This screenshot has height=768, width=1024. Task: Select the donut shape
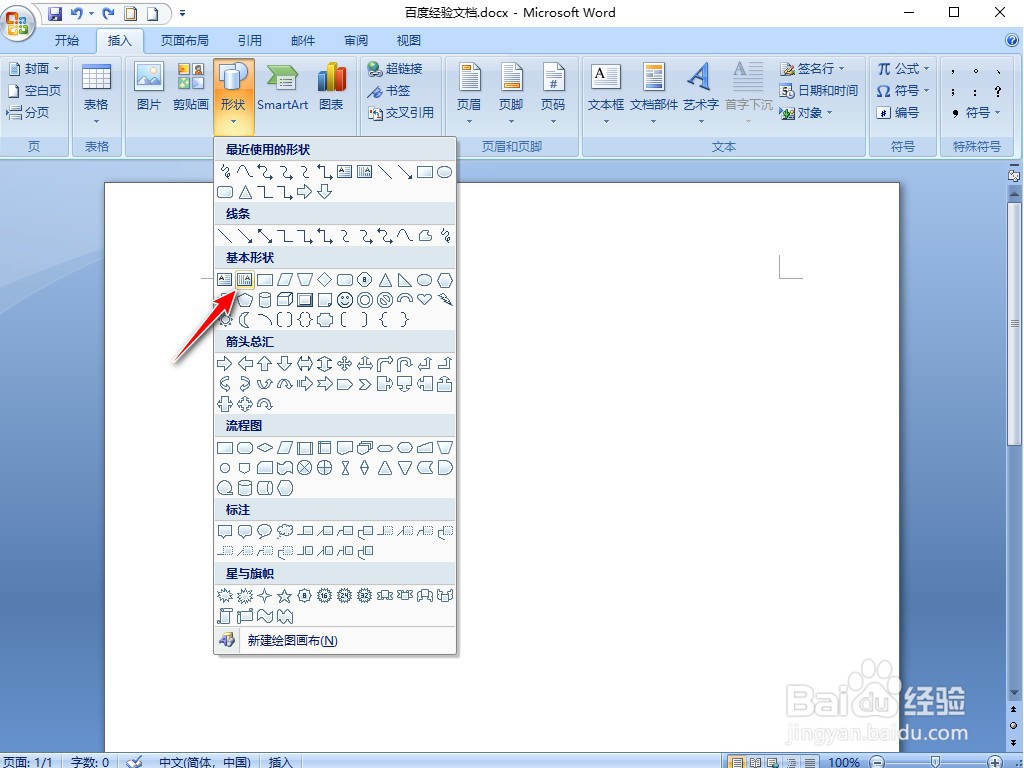click(x=364, y=300)
